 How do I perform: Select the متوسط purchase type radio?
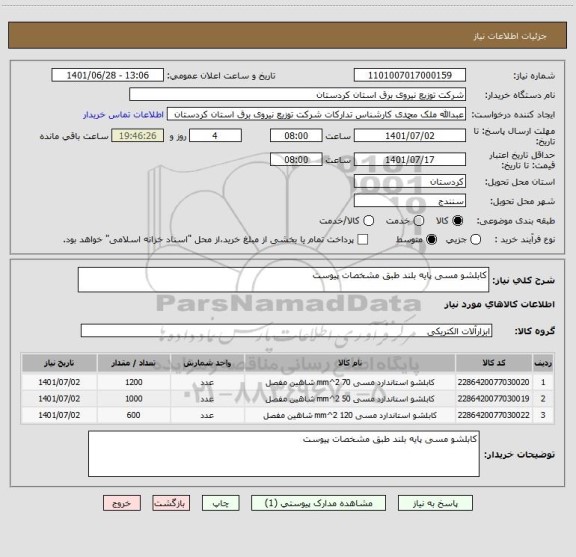pos(431,240)
